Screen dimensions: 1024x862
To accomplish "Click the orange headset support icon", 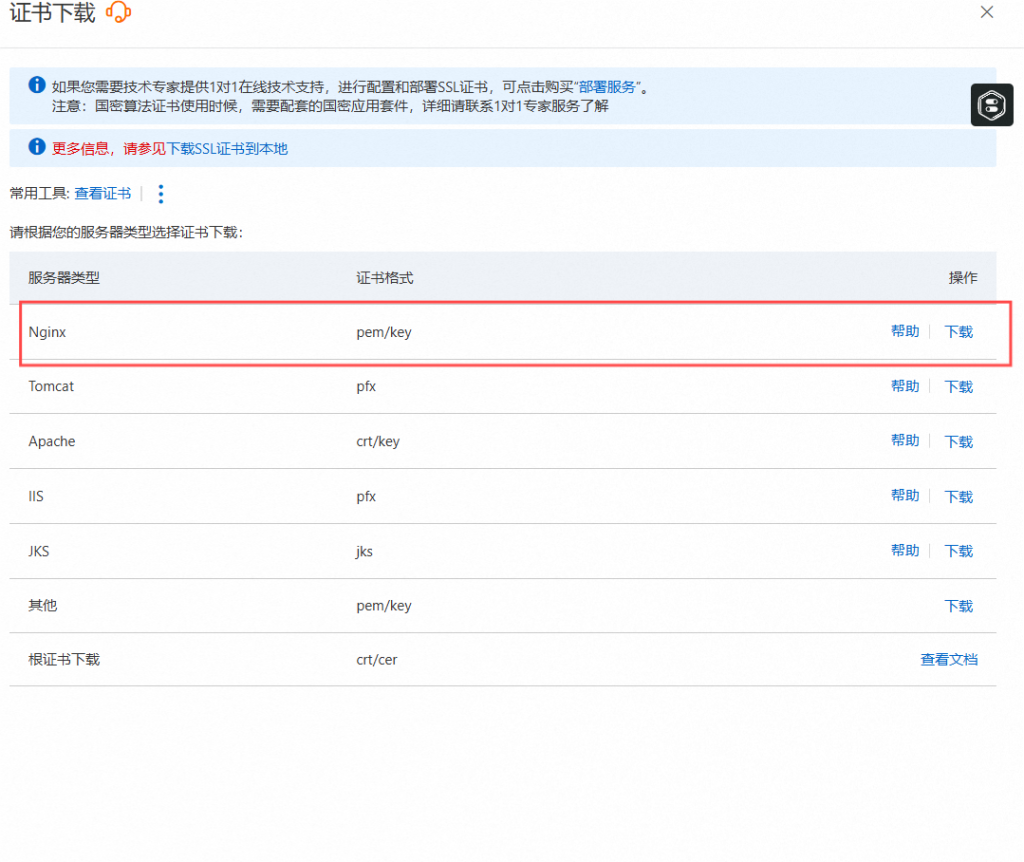I will point(118,13).
